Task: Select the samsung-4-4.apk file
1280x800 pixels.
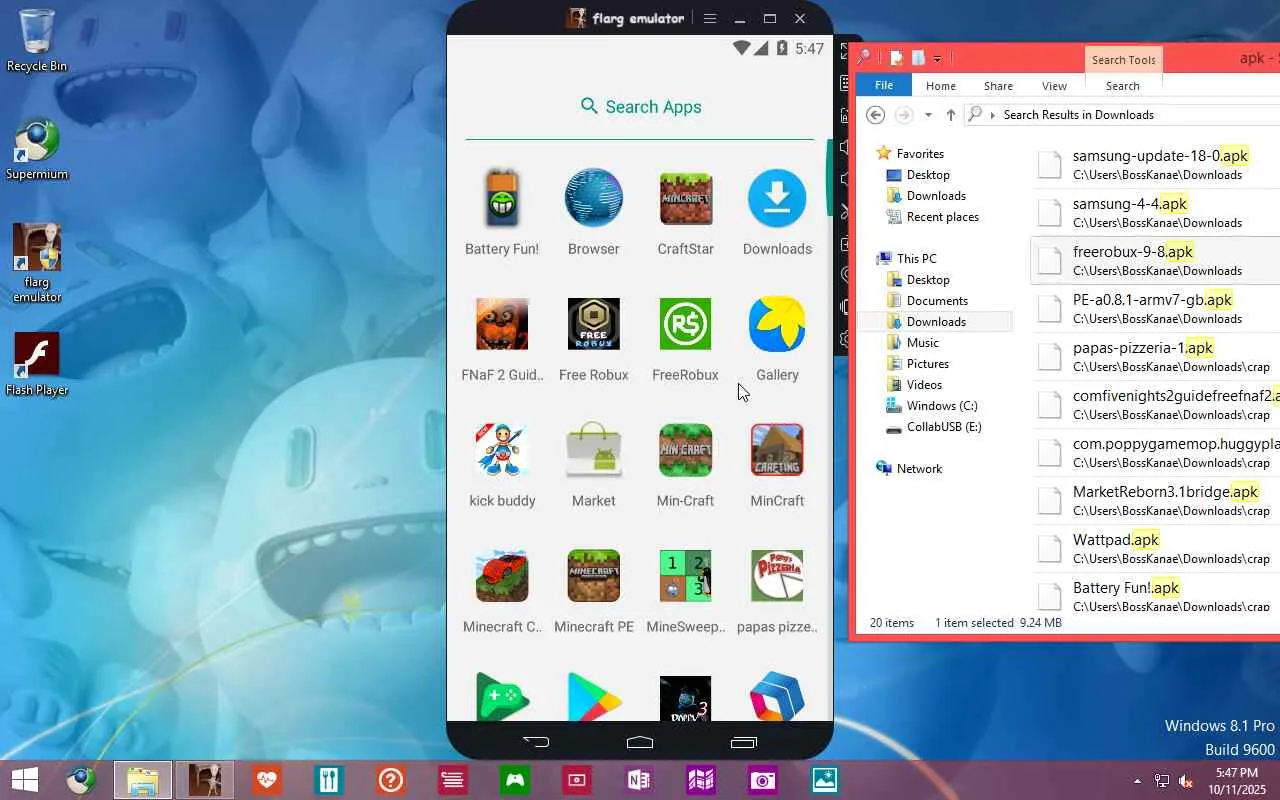Action: (1156, 212)
